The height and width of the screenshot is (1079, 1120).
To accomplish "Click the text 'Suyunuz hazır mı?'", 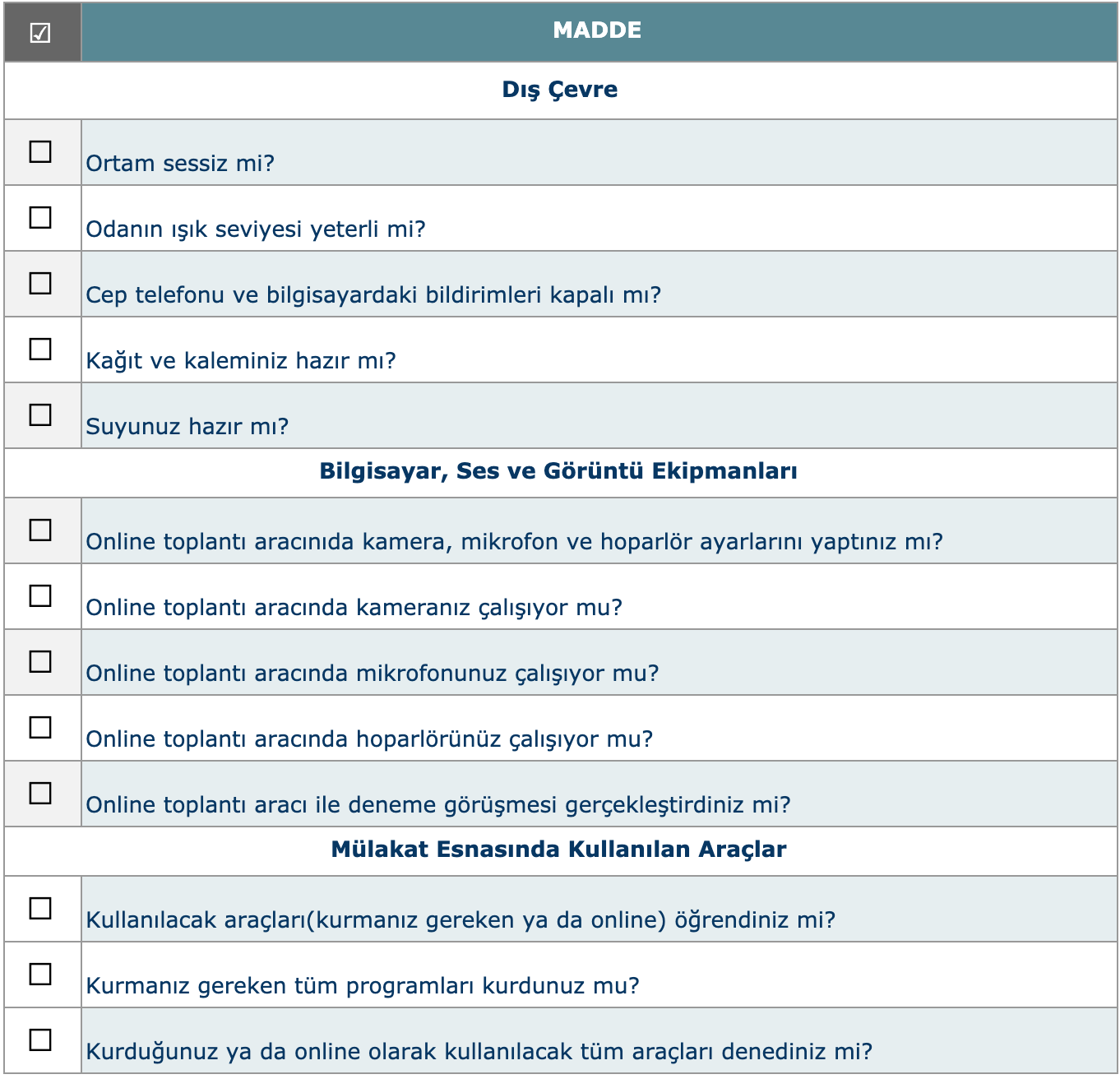I will click(x=187, y=427).
